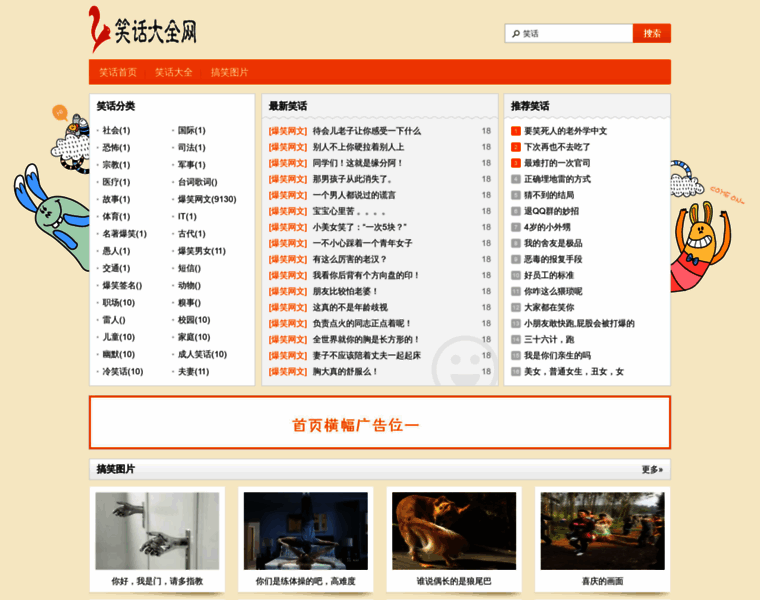Open the 搞笑图片 navigation tab
Screen dimensions: 760x600
click(229, 72)
